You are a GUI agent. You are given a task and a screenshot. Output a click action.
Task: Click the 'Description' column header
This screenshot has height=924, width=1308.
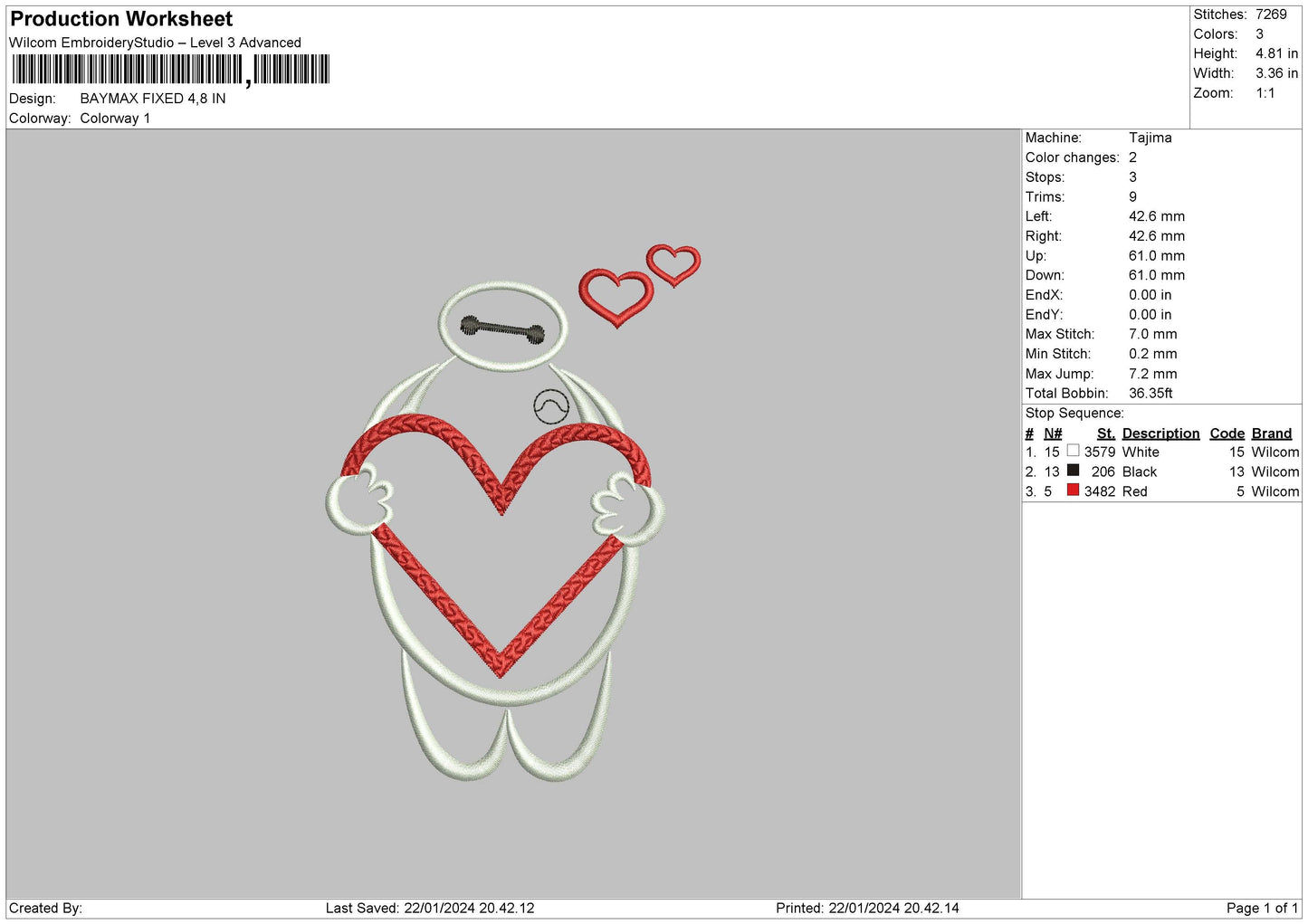pyautogui.click(x=1161, y=433)
